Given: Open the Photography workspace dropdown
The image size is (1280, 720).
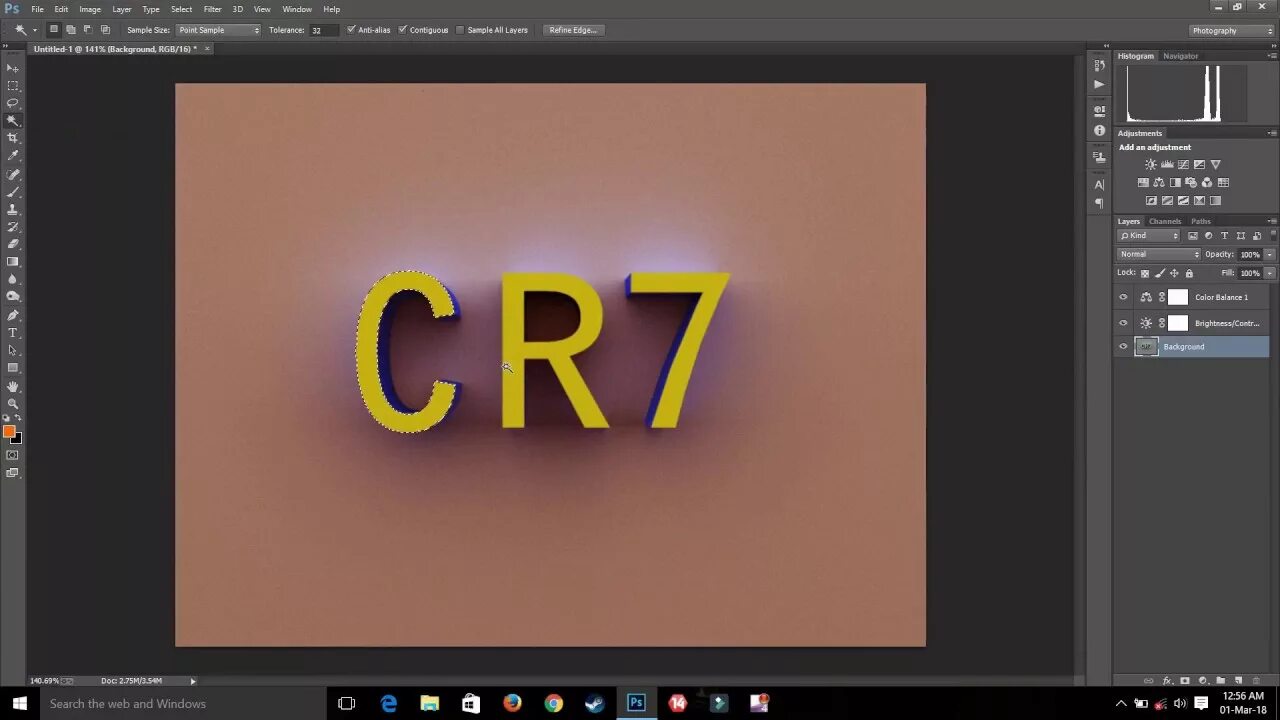Looking at the screenshot, I should click(1232, 30).
